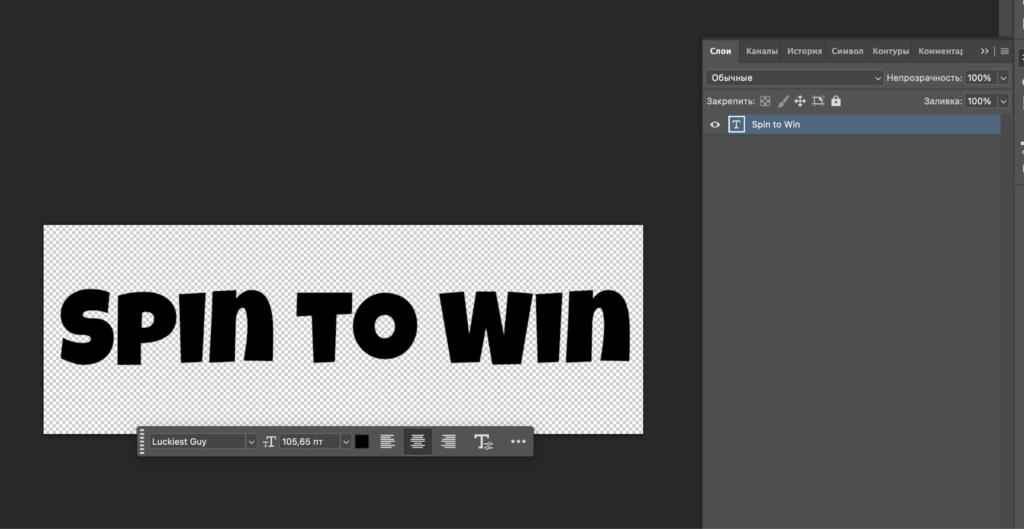Screen dimensions: 1024x529
Task: Toggle lock all padlock icon
Action: pos(836,101)
